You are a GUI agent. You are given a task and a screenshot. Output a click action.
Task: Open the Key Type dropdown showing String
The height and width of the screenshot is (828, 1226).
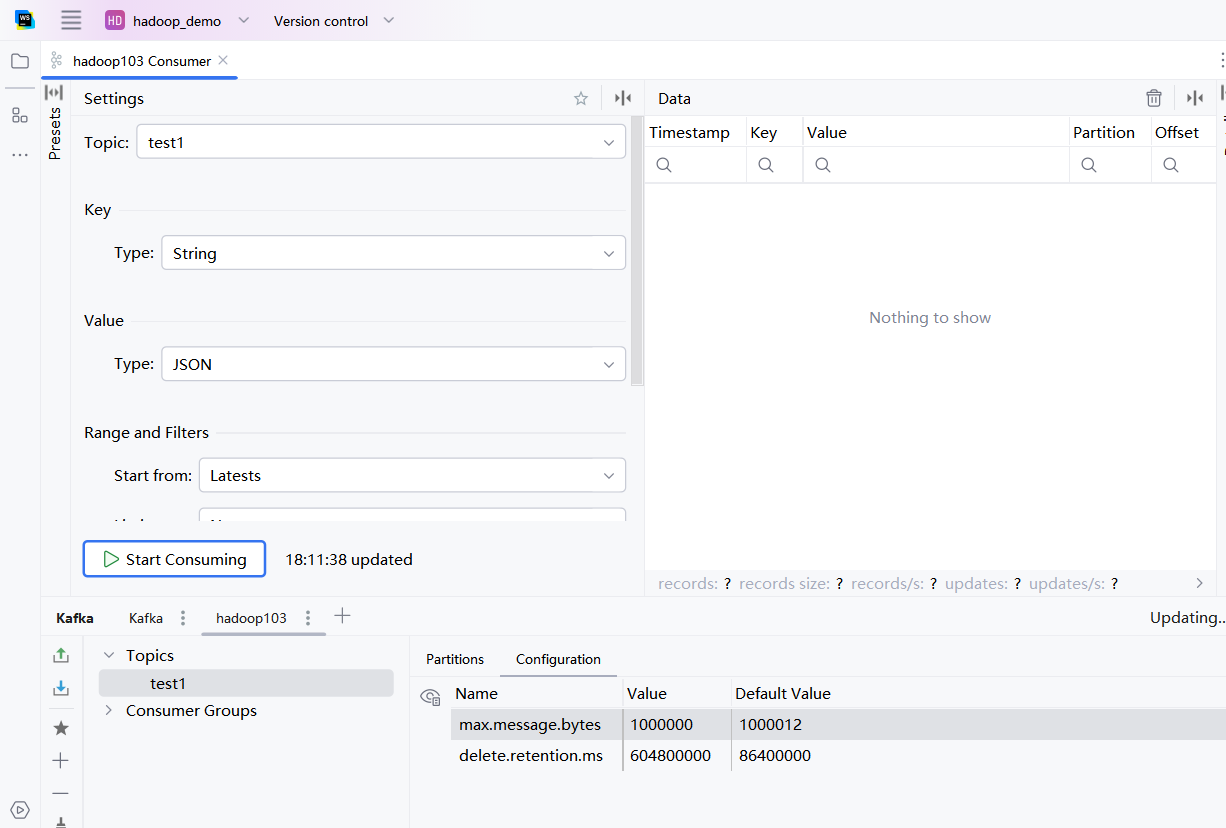pyautogui.click(x=394, y=253)
